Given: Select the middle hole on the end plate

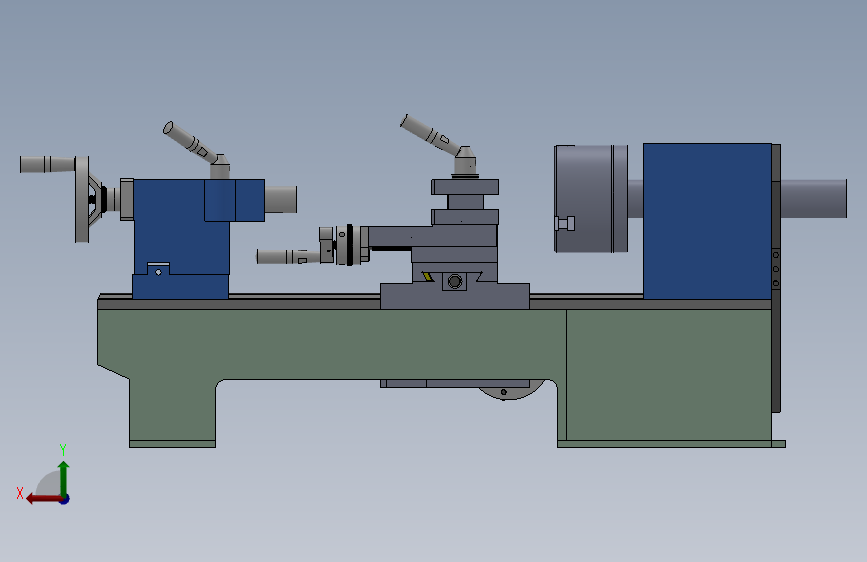Looking at the screenshot, I should click(x=776, y=269).
